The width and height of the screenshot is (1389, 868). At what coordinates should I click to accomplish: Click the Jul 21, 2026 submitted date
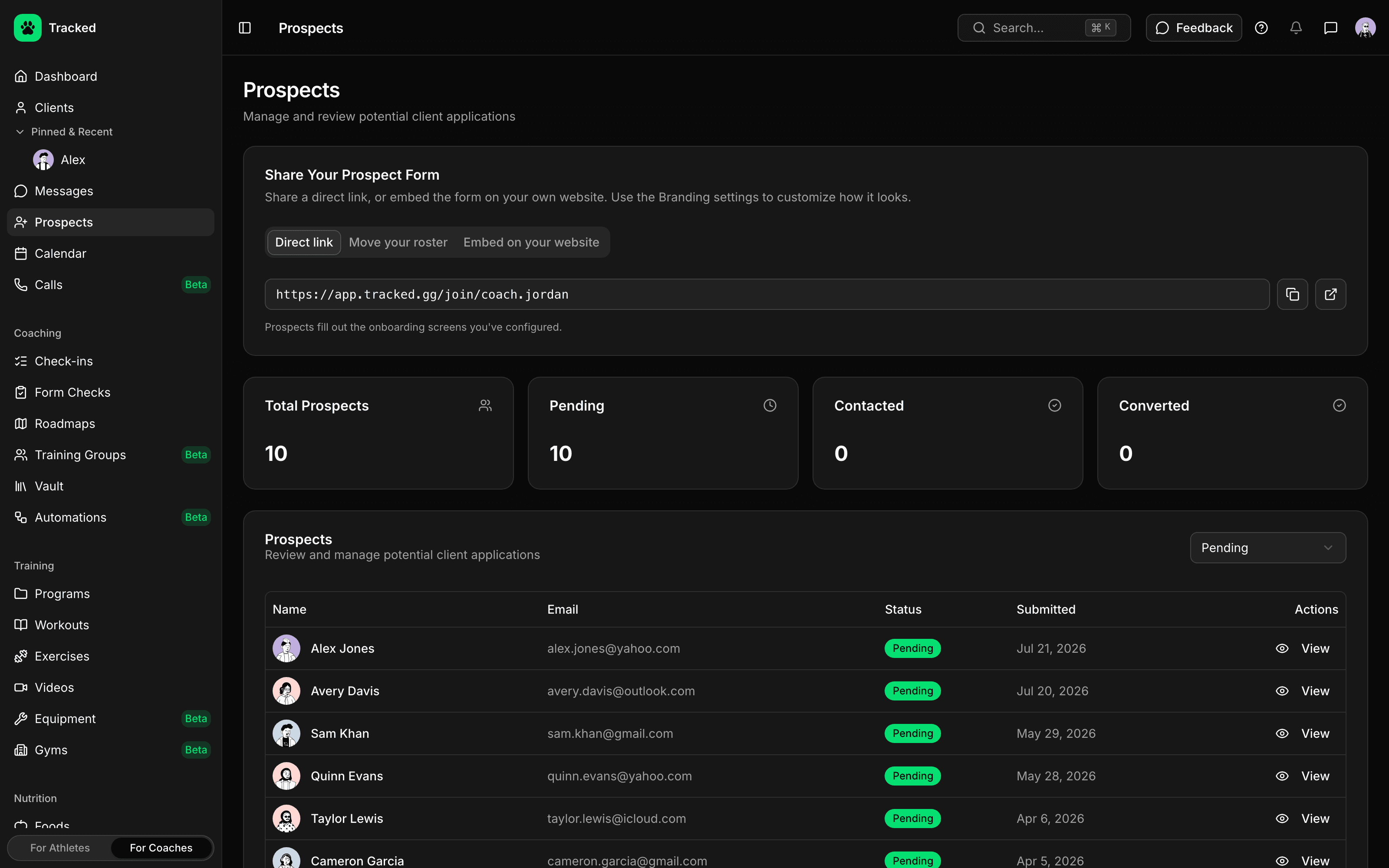1051,649
